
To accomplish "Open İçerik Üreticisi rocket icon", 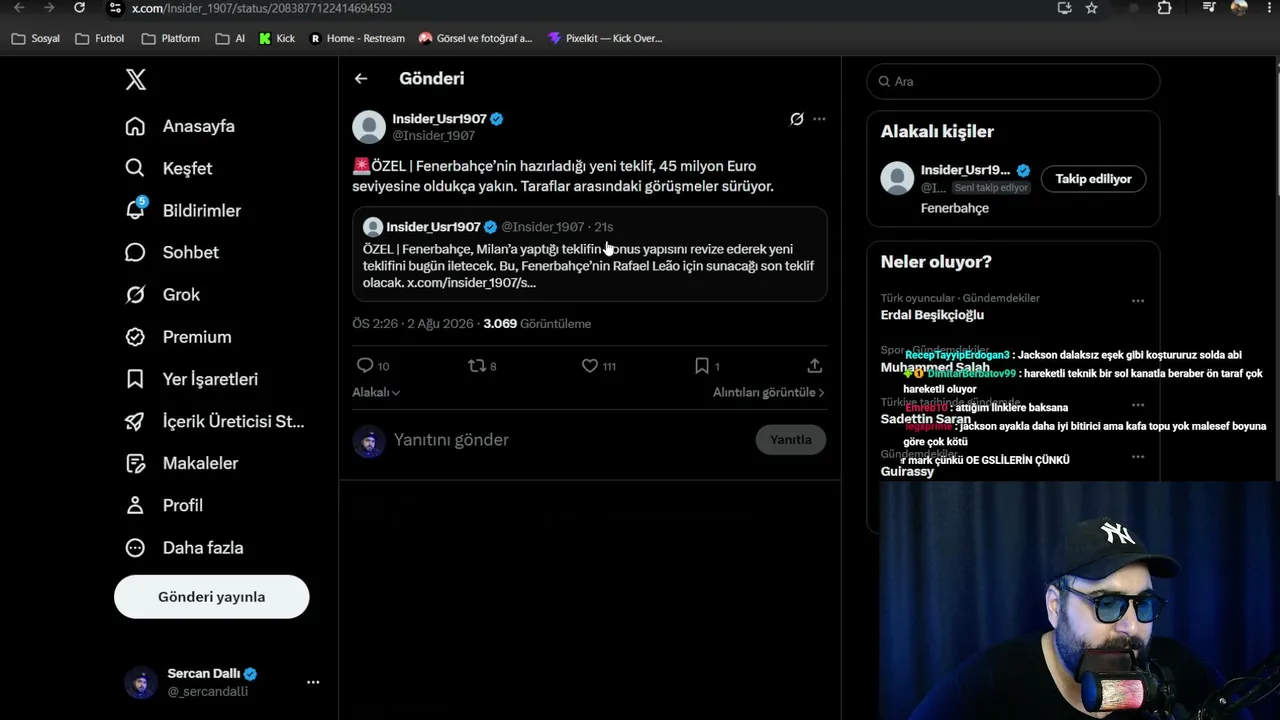I will pyautogui.click(x=135, y=421).
